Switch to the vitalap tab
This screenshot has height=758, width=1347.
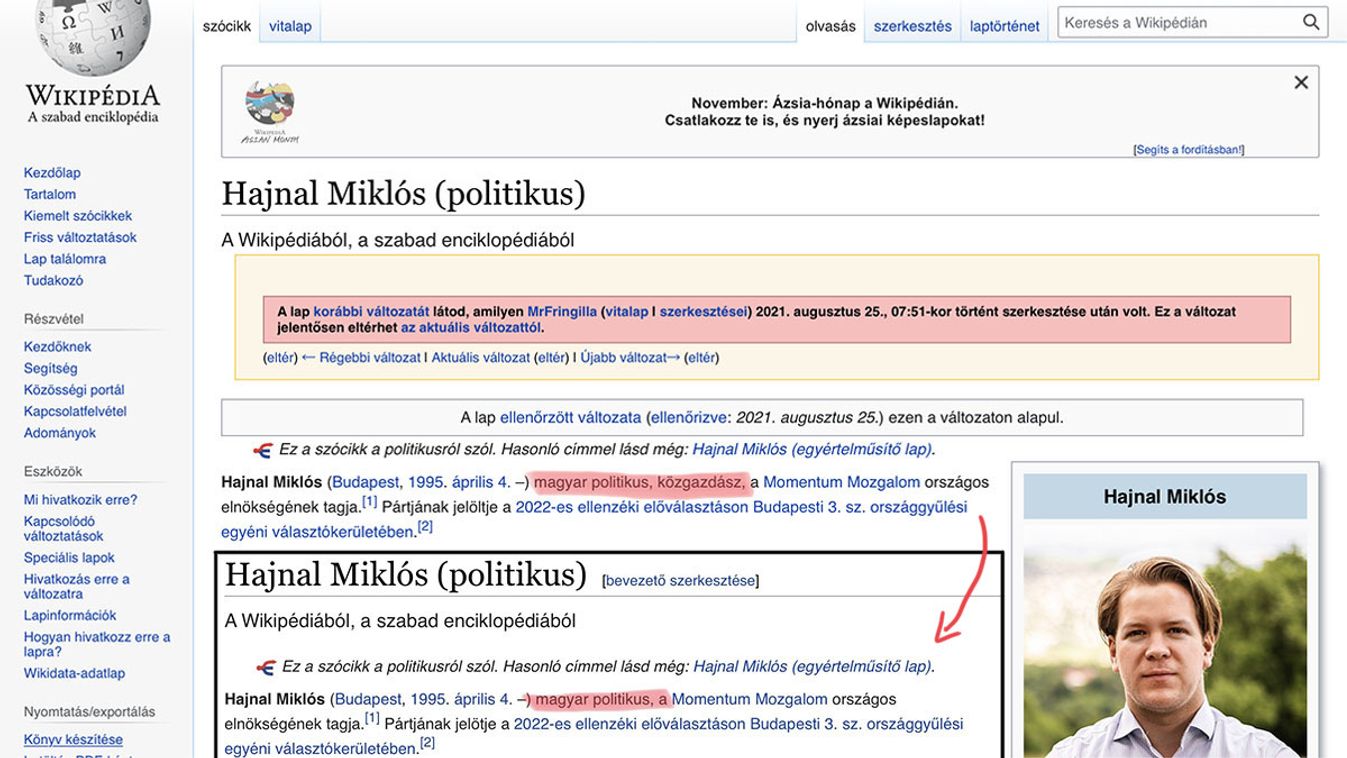[290, 26]
